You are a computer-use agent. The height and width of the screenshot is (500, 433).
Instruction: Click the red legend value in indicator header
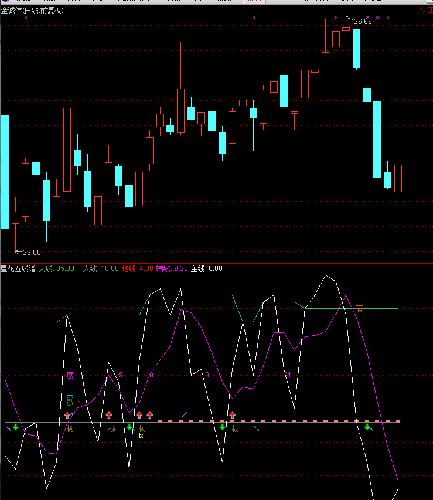137,268
